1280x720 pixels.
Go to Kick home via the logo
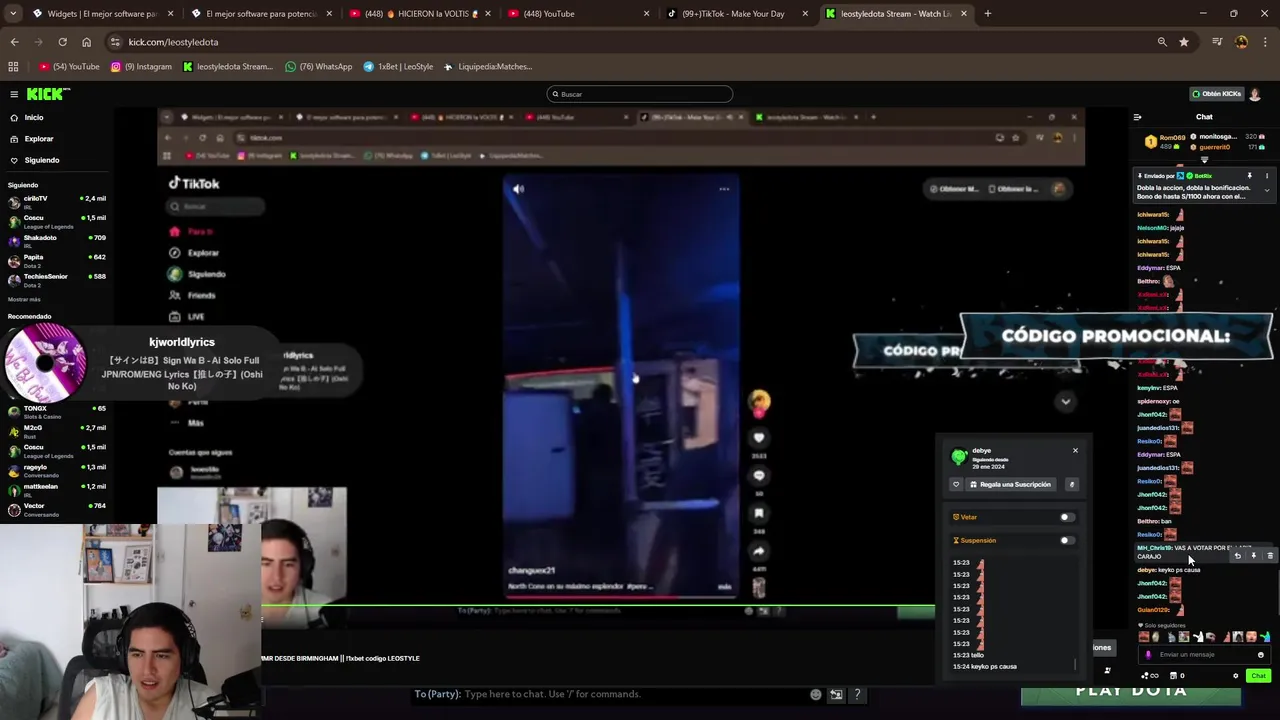click(48, 94)
